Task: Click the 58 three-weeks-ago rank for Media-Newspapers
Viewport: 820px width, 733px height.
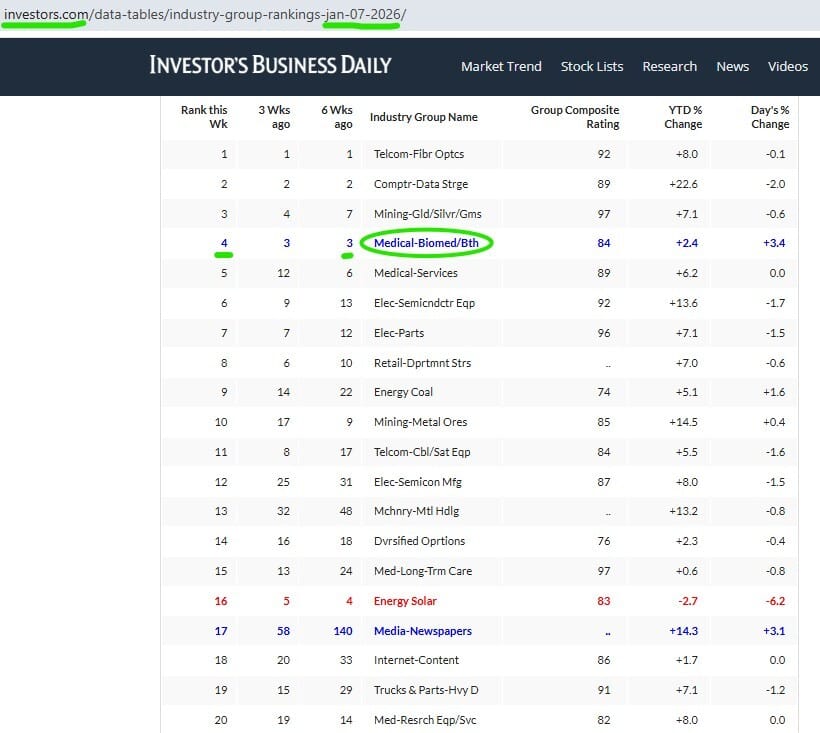Action: click(283, 631)
